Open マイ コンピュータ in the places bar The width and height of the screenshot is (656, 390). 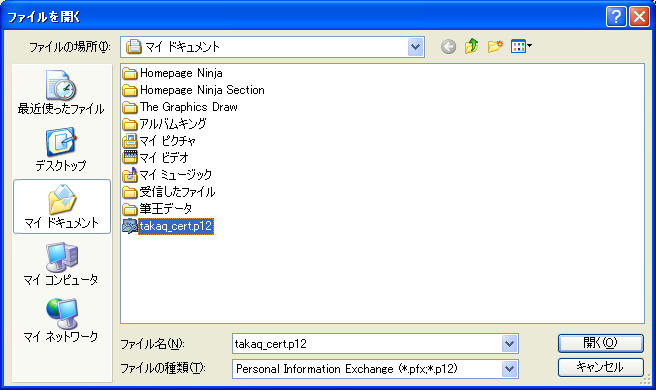tap(62, 264)
